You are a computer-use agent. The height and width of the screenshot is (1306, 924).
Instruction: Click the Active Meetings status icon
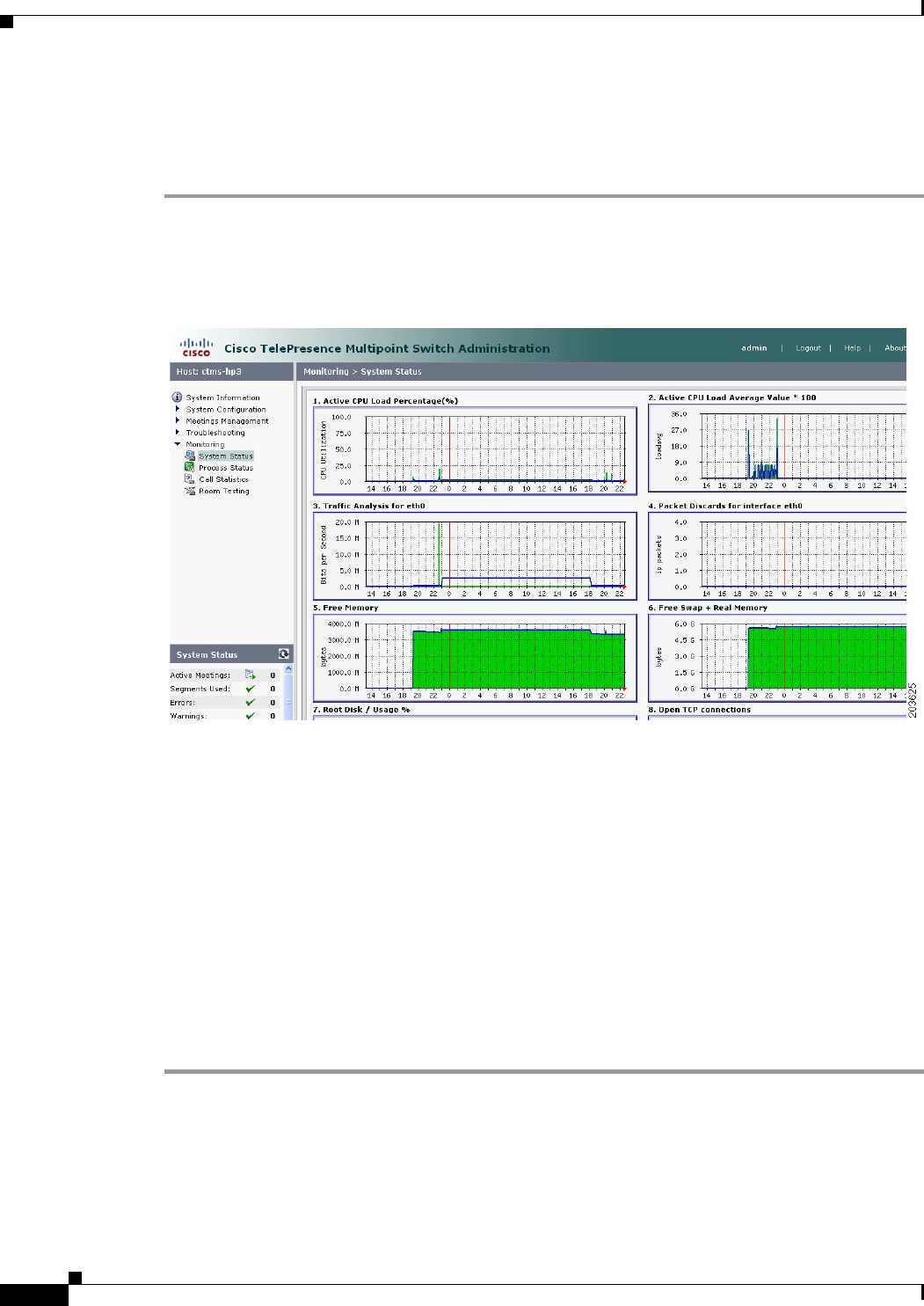251,675
